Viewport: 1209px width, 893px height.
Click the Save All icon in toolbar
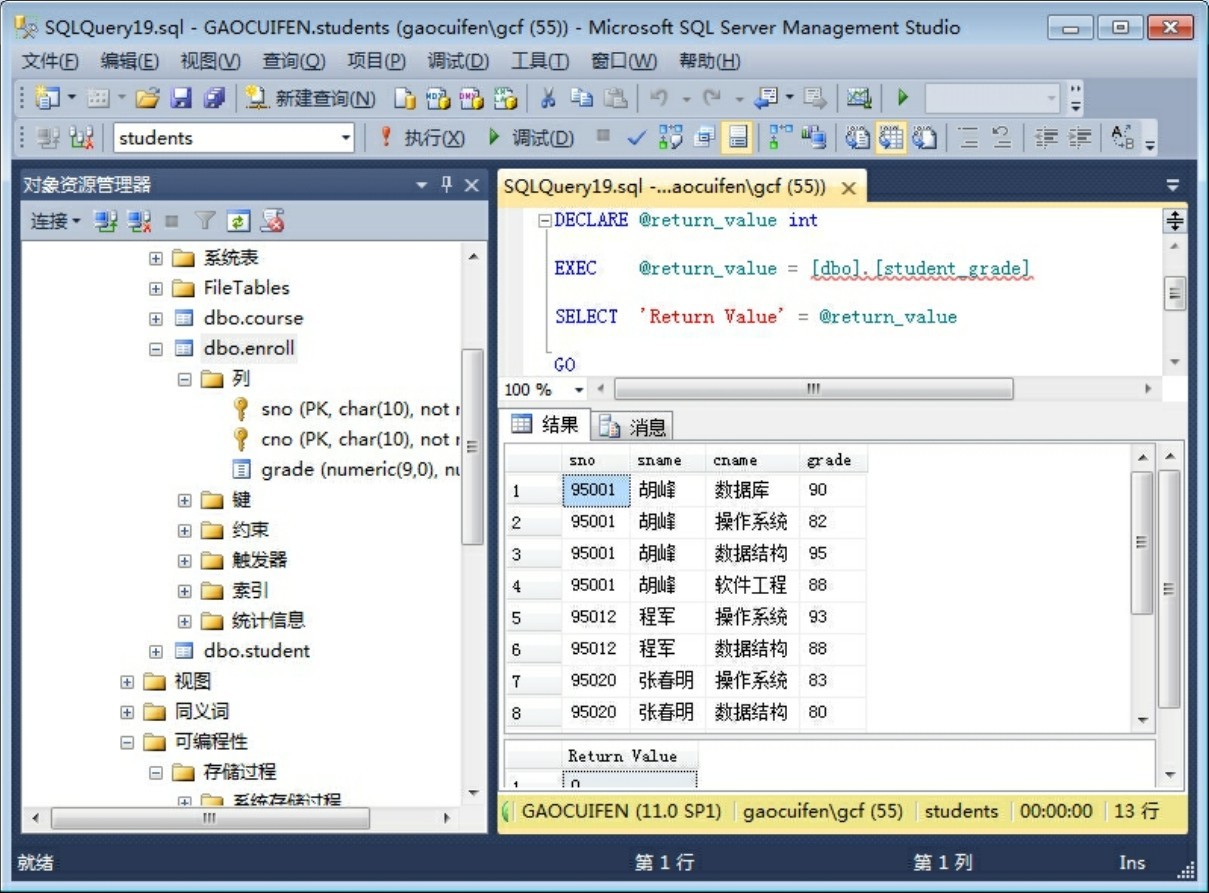[214, 98]
